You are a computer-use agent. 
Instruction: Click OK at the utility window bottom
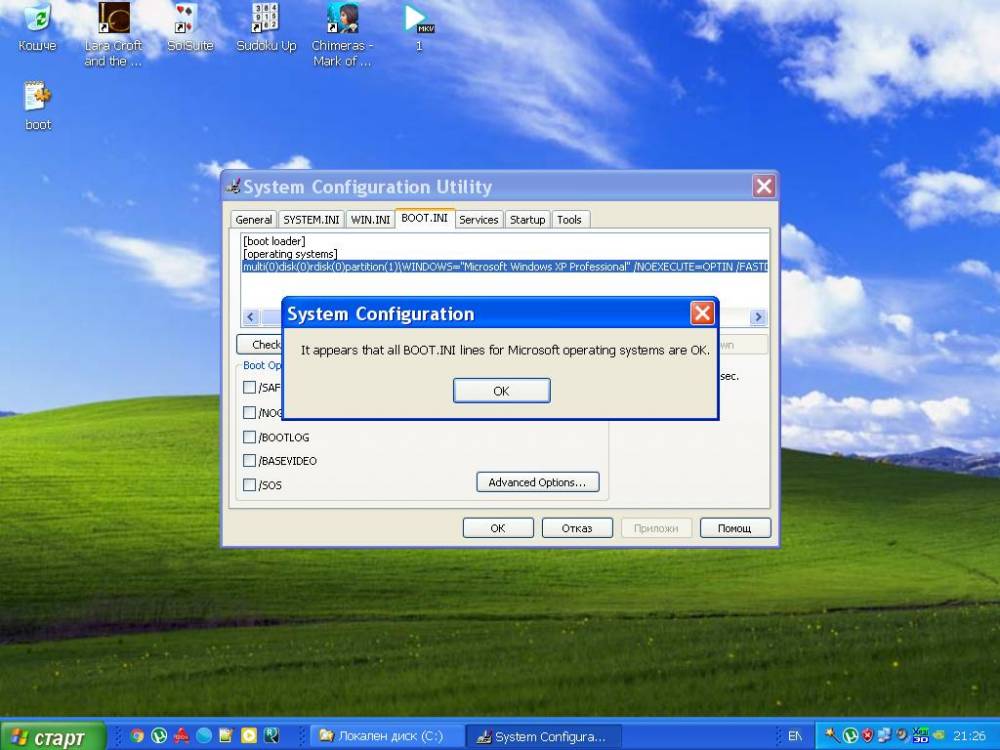[x=498, y=527]
